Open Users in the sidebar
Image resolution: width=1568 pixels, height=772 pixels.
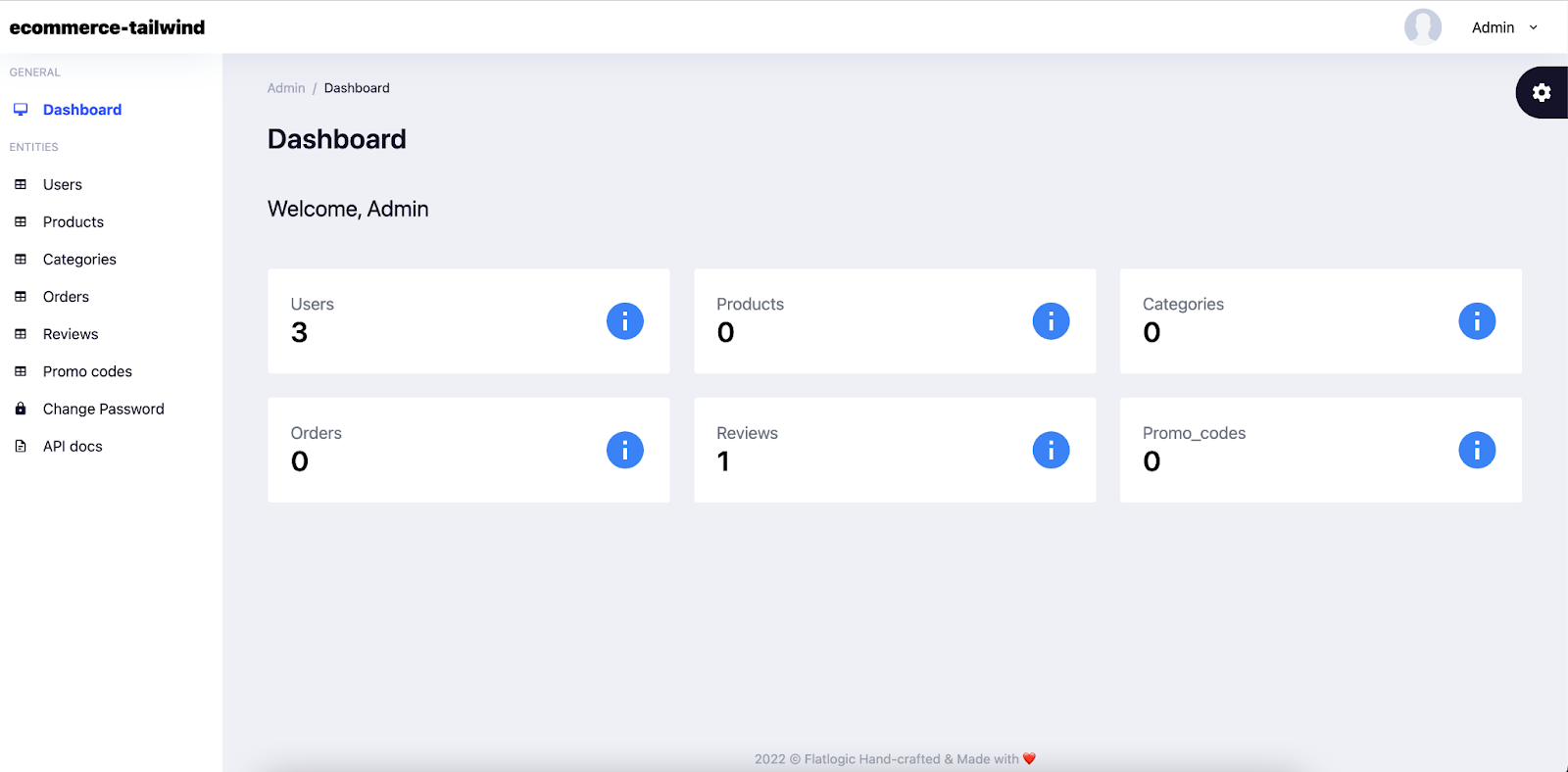(63, 184)
